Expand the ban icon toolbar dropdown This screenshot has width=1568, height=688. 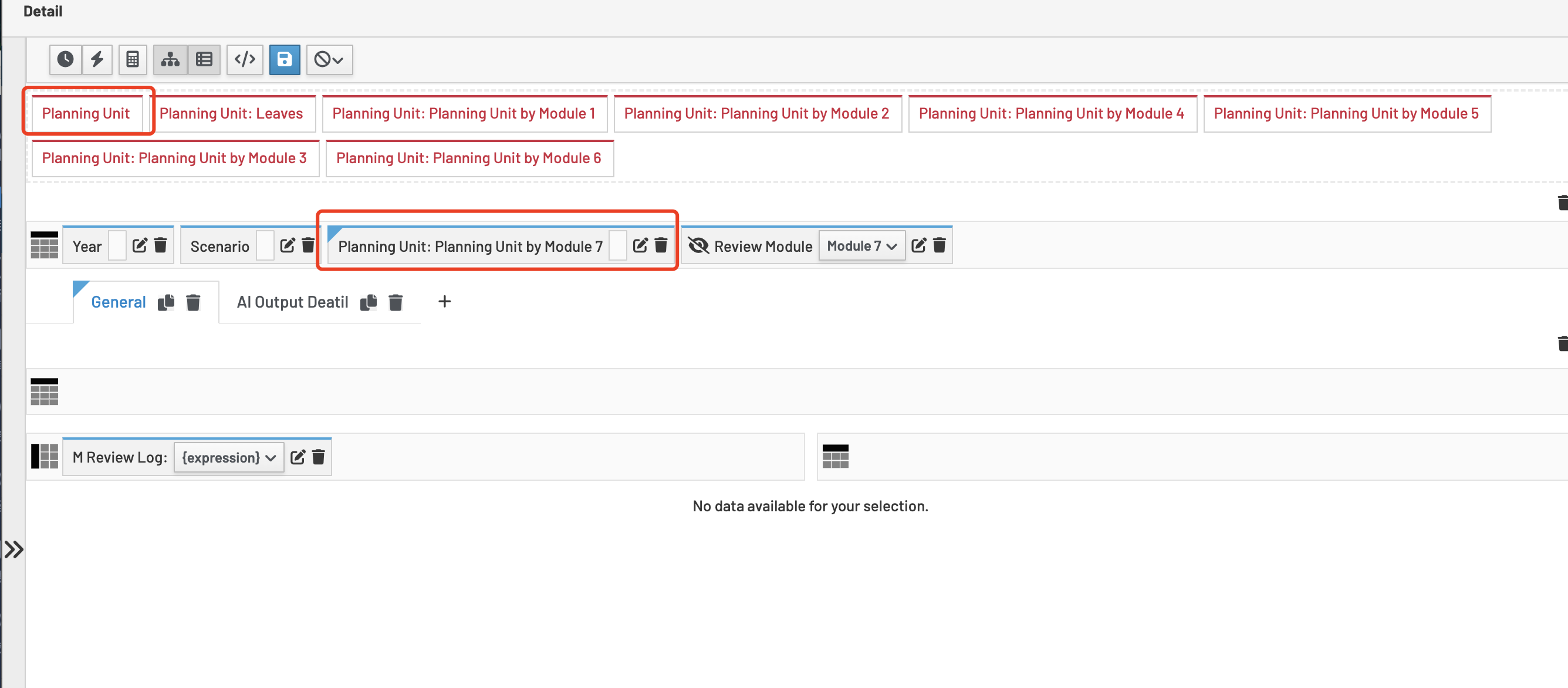click(329, 59)
